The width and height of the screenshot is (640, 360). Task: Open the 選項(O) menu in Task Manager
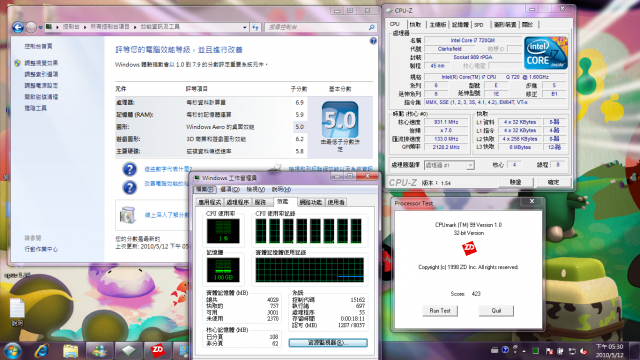point(230,189)
